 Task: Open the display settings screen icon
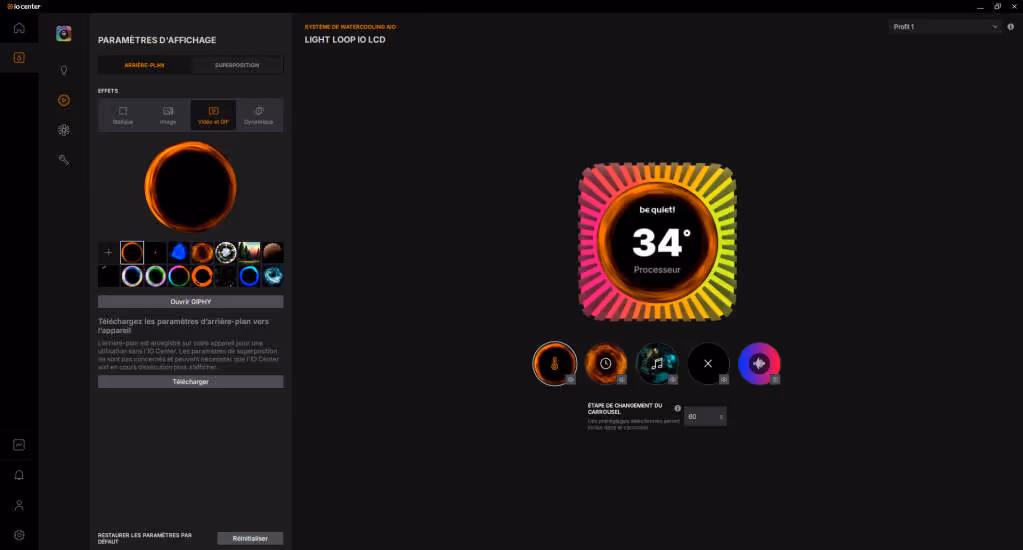pos(63,100)
